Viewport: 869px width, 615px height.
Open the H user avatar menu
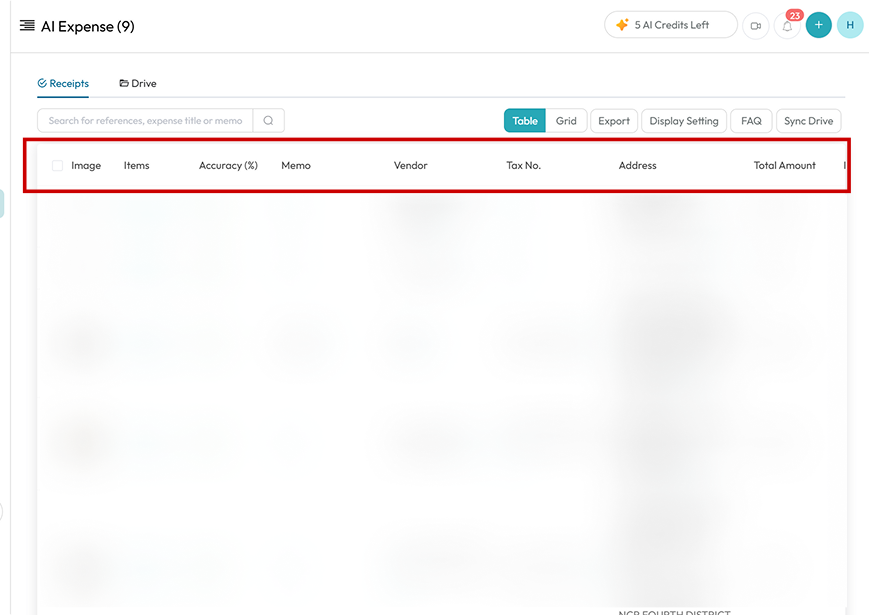click(849, 25)
